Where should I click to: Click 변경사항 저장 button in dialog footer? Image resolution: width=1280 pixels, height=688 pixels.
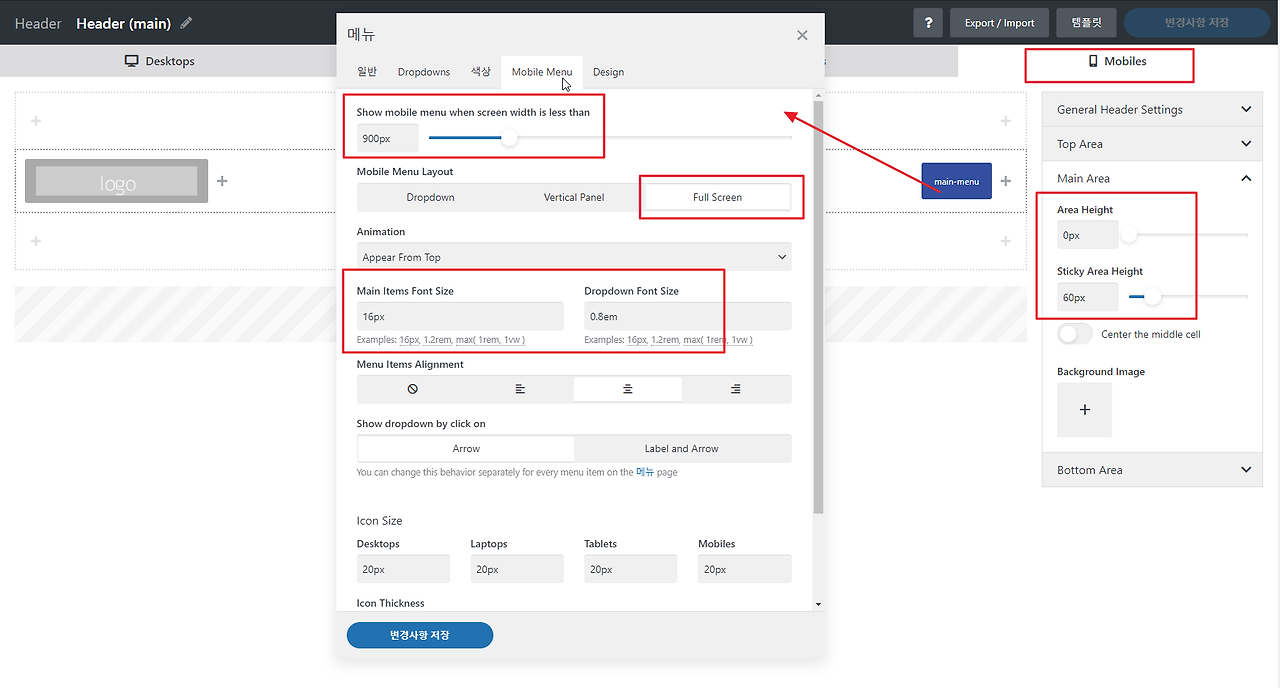click(420, 635)
